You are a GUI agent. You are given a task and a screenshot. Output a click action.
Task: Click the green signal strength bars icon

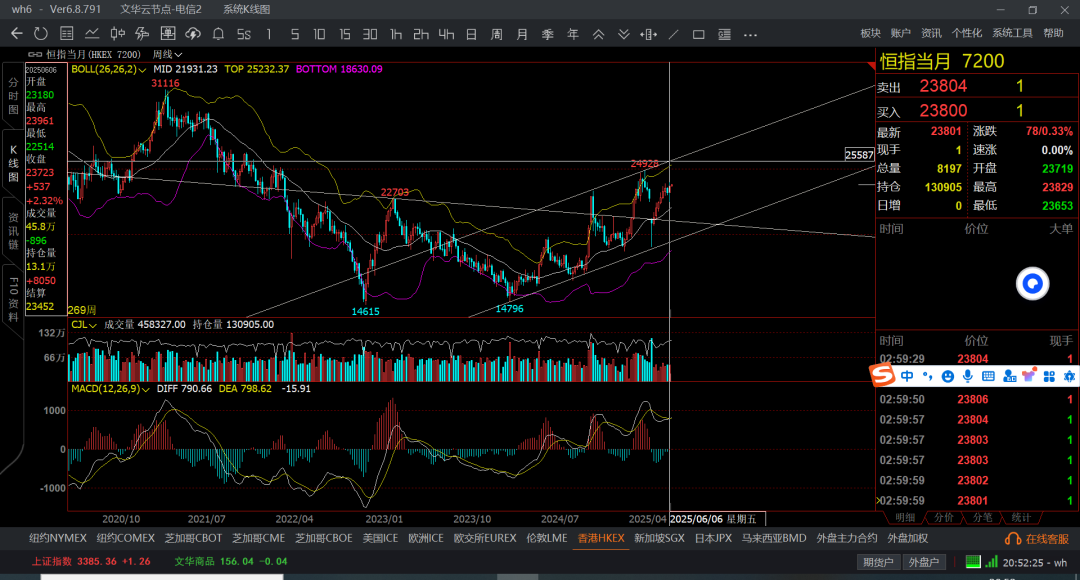tap(992, 561)
